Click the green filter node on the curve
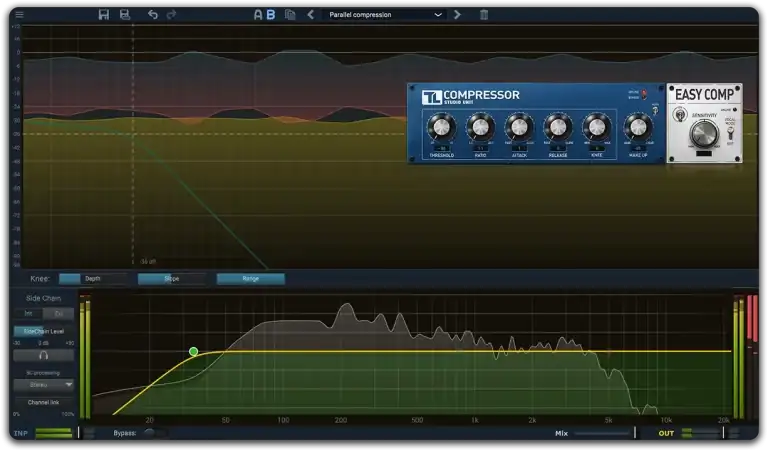 point(193,351)
